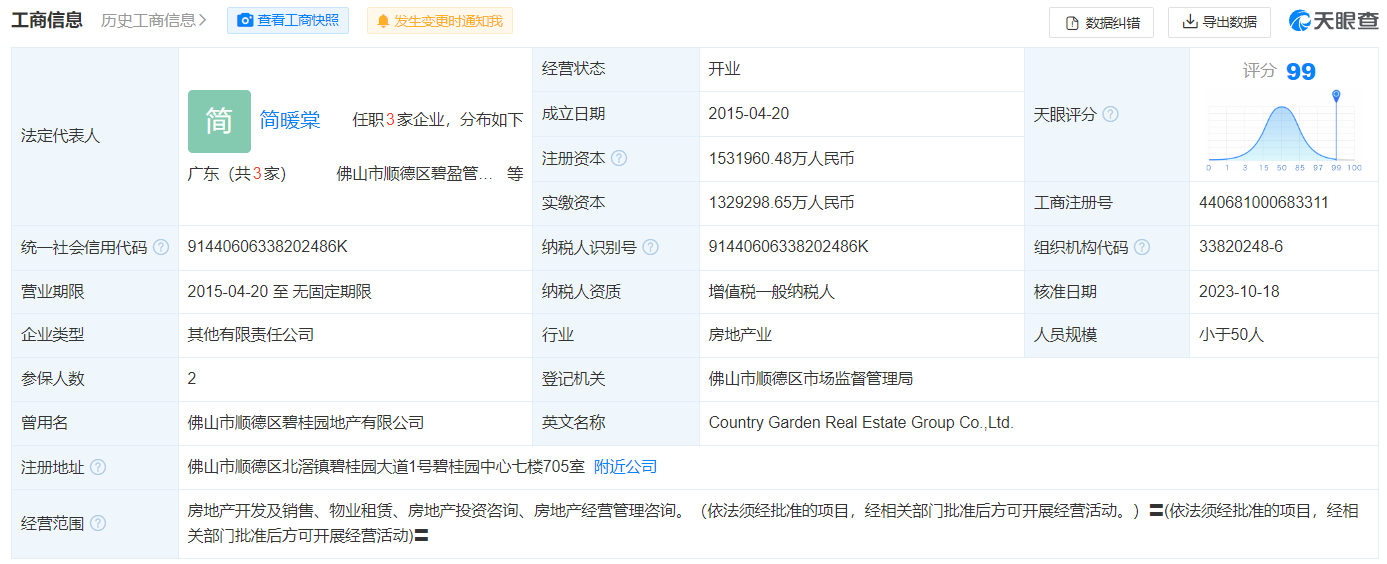Click the 佛山市顺德区碧盈管… company link
Screen dimensions: 1387x564
[x=415, y=173]
